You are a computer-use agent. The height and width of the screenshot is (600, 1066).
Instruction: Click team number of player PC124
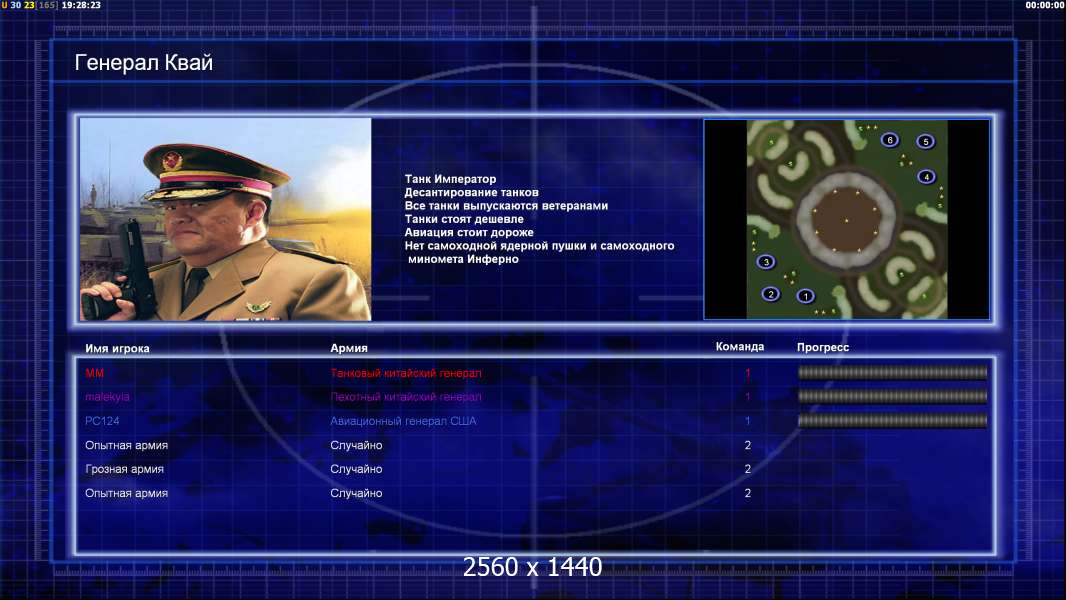click(747, 421)
